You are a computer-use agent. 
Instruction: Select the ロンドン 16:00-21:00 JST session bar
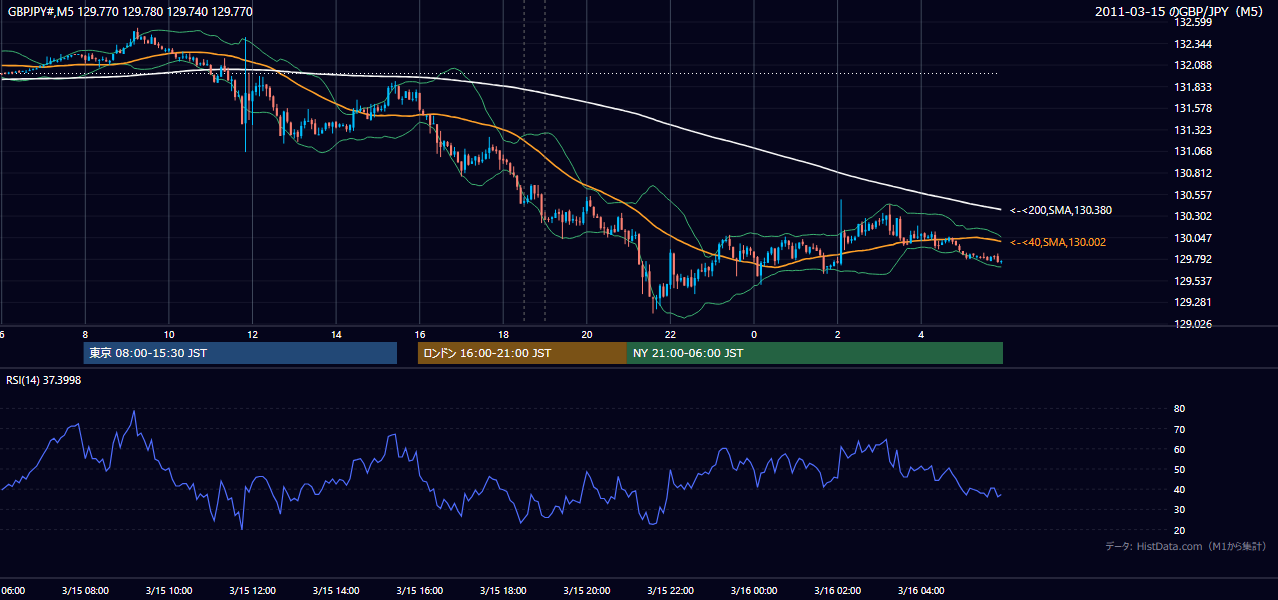pos(522,353)
